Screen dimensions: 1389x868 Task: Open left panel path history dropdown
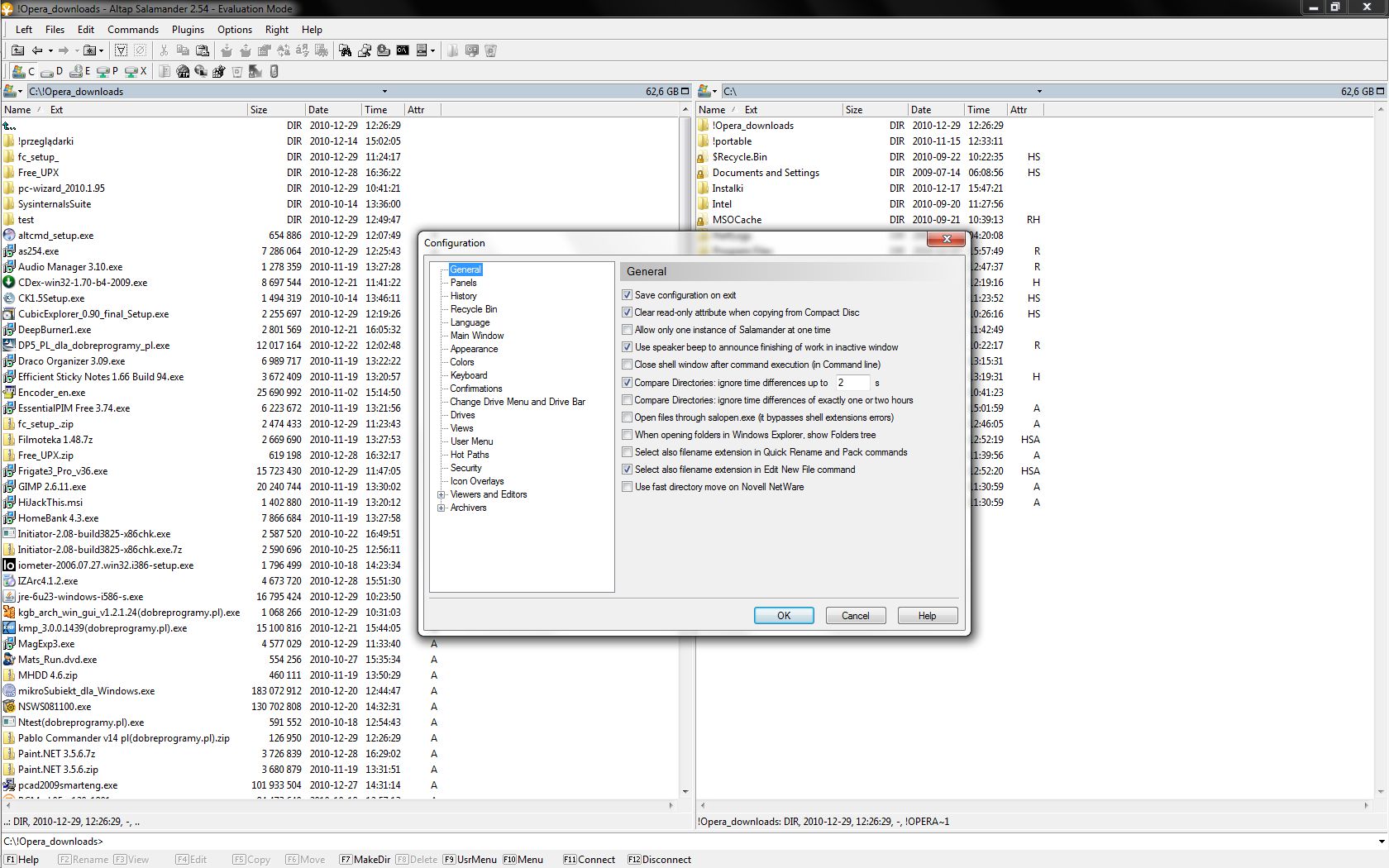384,92
